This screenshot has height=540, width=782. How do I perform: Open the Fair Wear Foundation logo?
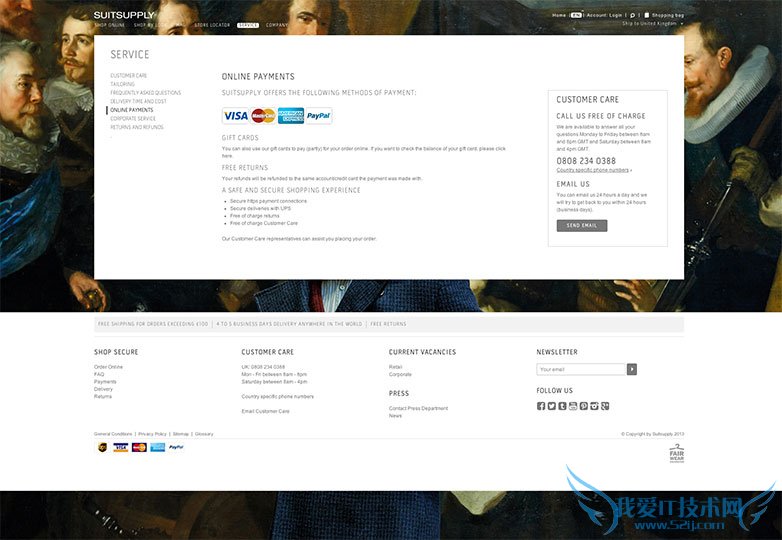(677, 454)
